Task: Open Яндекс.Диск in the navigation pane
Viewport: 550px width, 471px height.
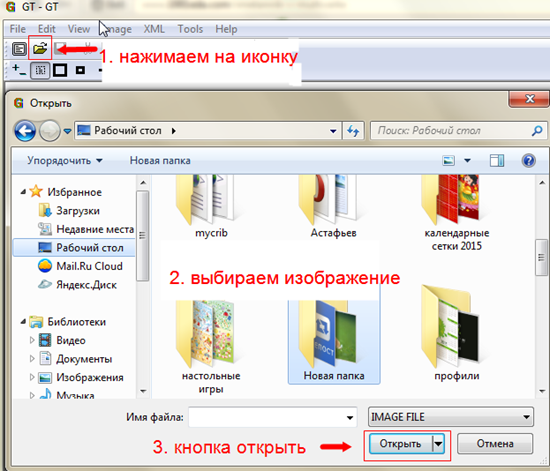Action: pos(86,285)
